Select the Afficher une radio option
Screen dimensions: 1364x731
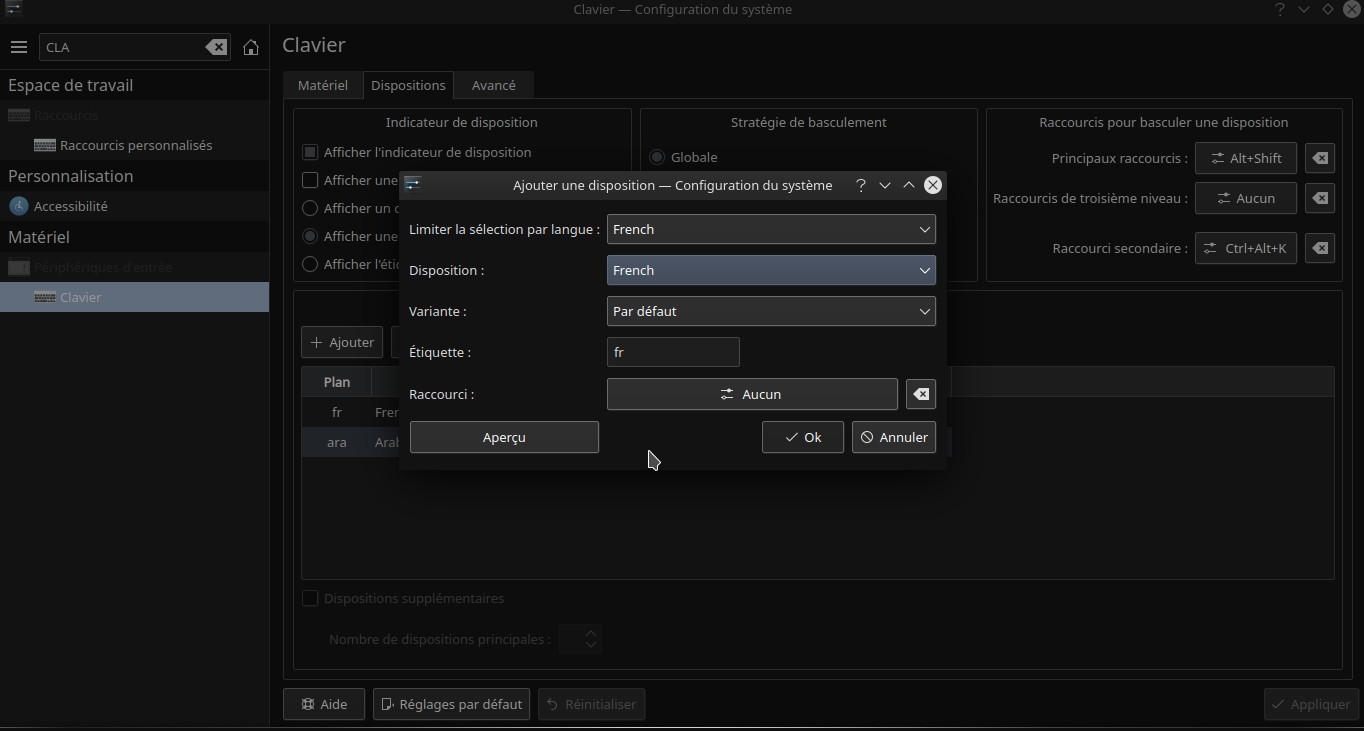click(x=310, y=236)
